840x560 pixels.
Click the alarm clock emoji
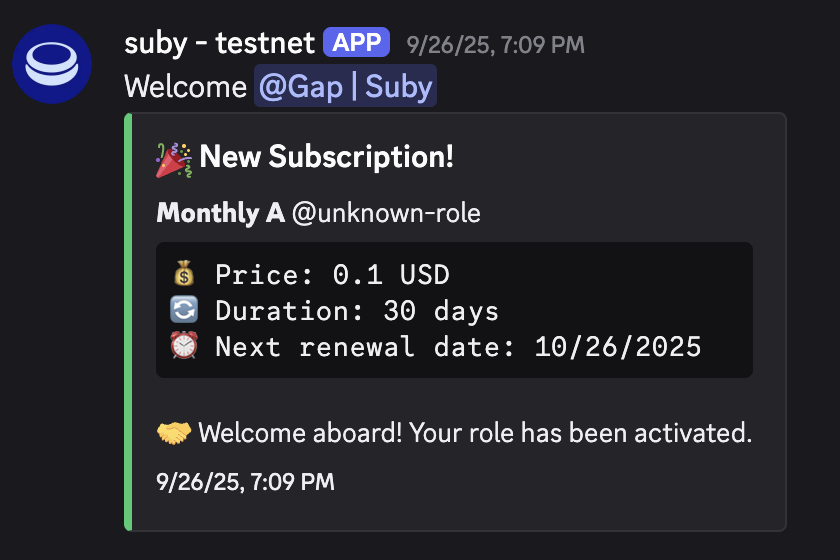(x=182, y=347)
